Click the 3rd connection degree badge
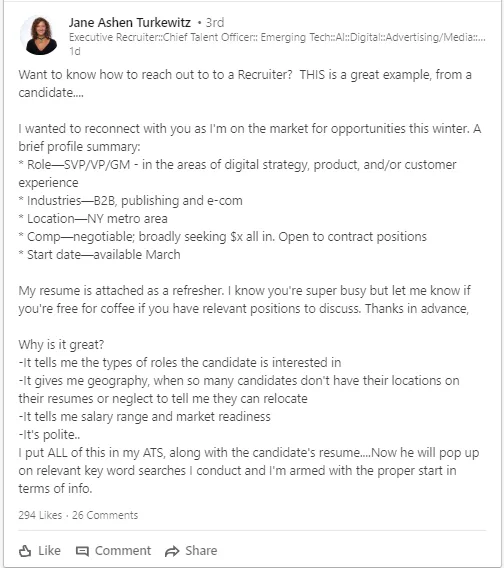This screenshot has height=568, width=504. 215,22
